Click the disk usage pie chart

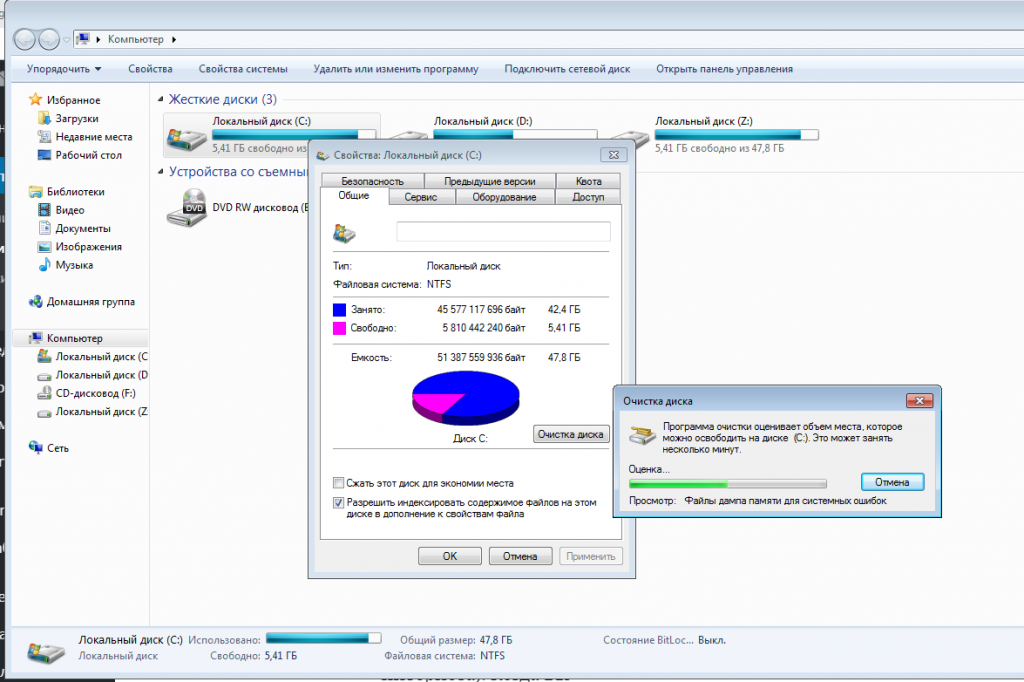tap(466, 398)
